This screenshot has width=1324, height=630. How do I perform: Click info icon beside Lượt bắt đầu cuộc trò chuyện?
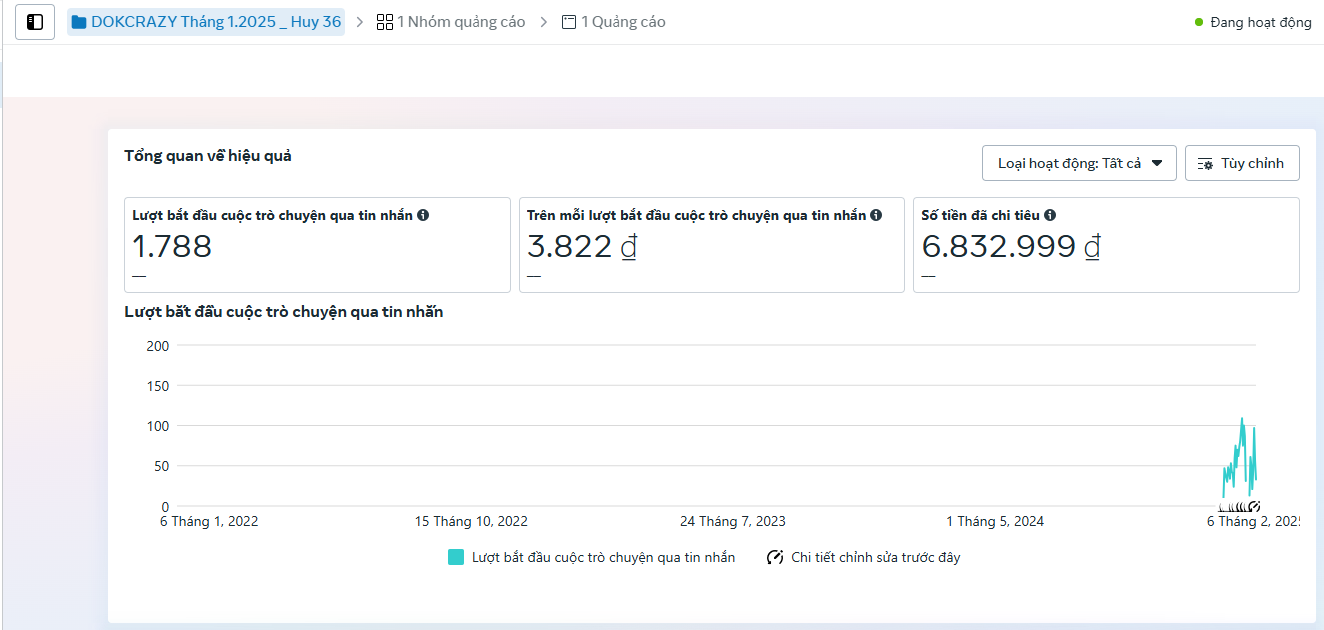423,215
